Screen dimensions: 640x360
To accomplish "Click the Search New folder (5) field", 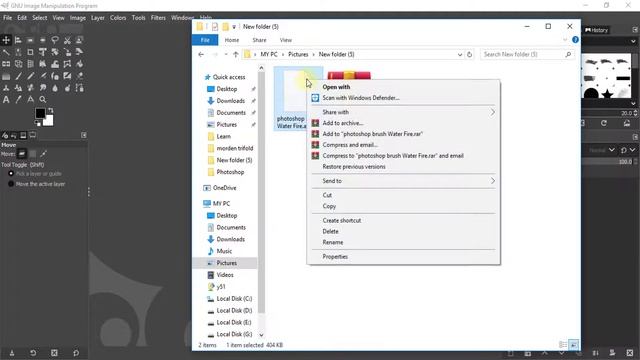I will [527, 54].
